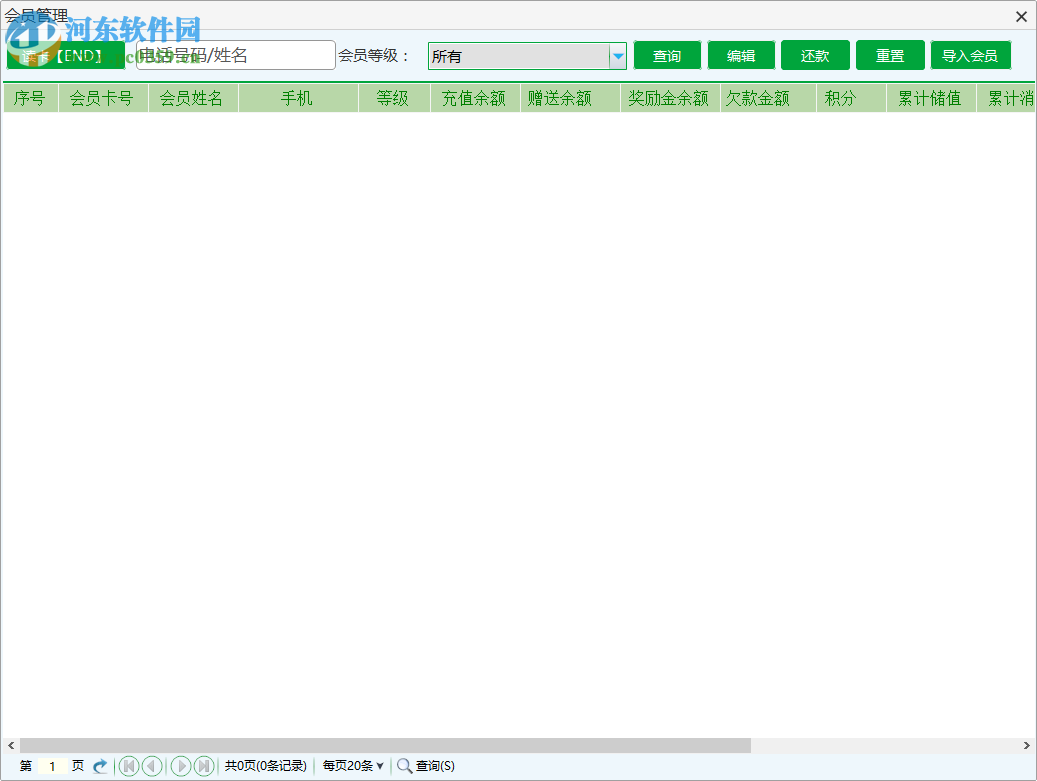Focus the 电话号码/姓名 search field
The width and height of the screenshot is (1037, 781).
pyautogui.click(x=235, y=56)
